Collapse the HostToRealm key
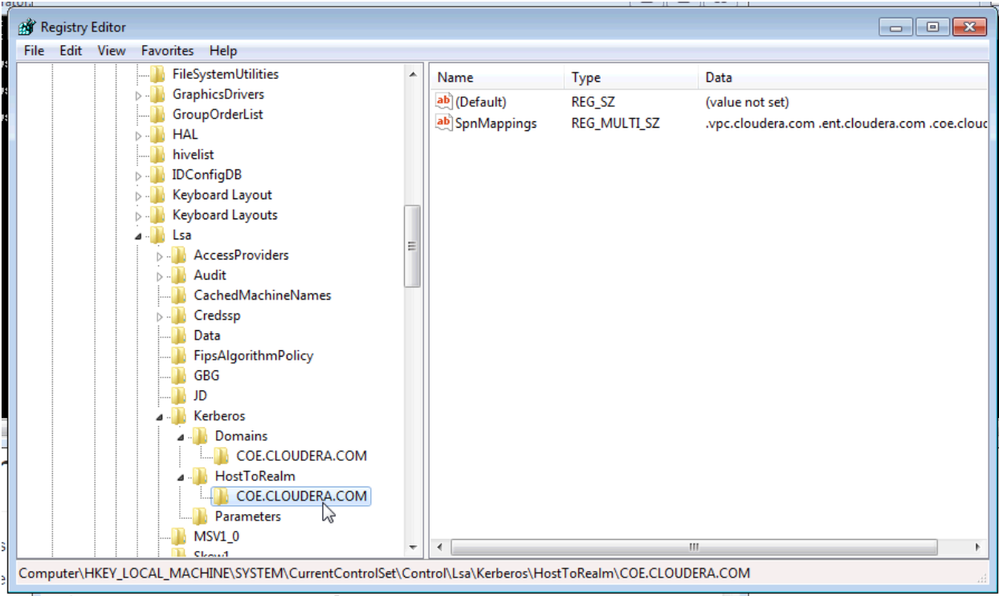999x596 pixels. click(x=180, y=477)
